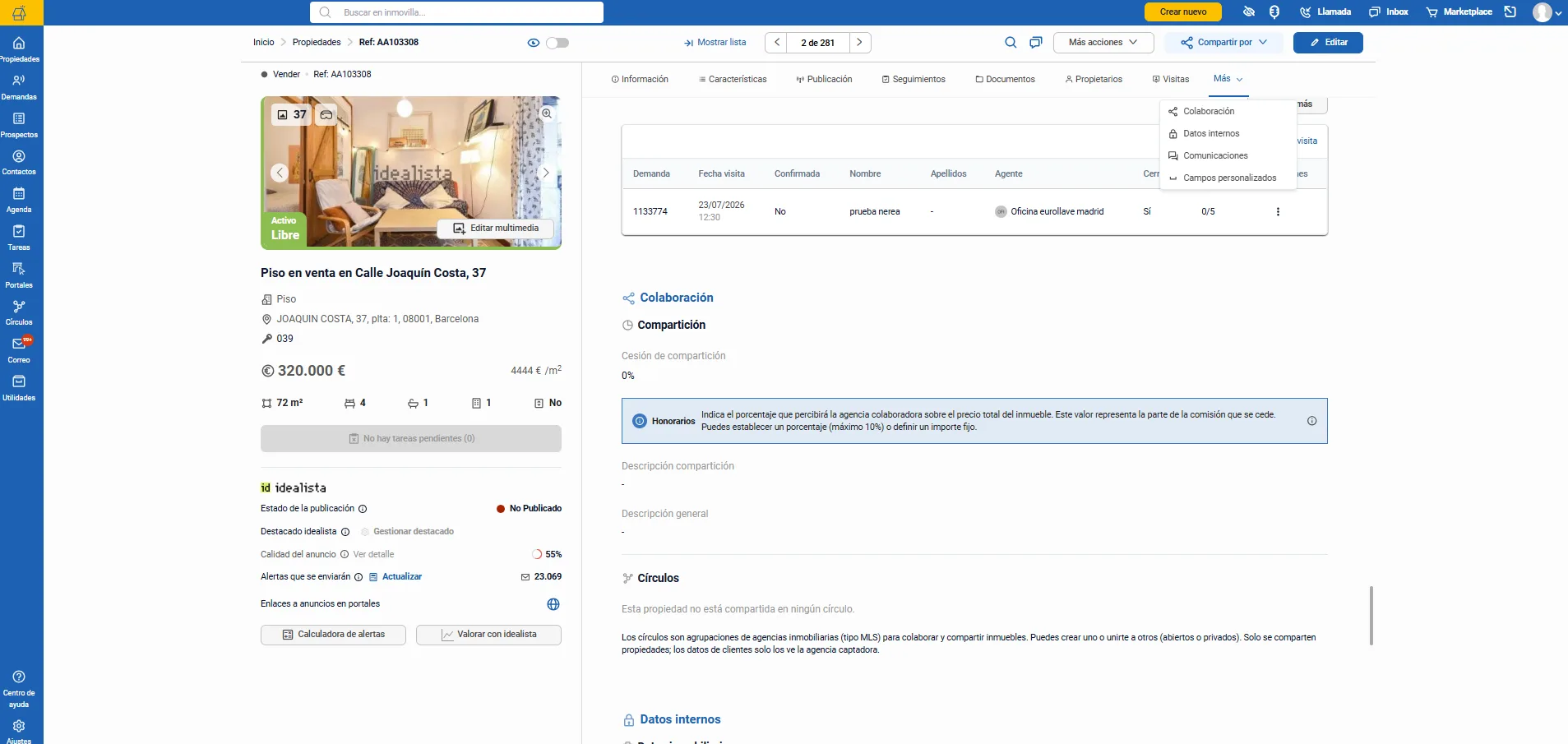Click the search magnifier icon in toolbar
Screen dimensions: 1568x744
point(1011,43)
